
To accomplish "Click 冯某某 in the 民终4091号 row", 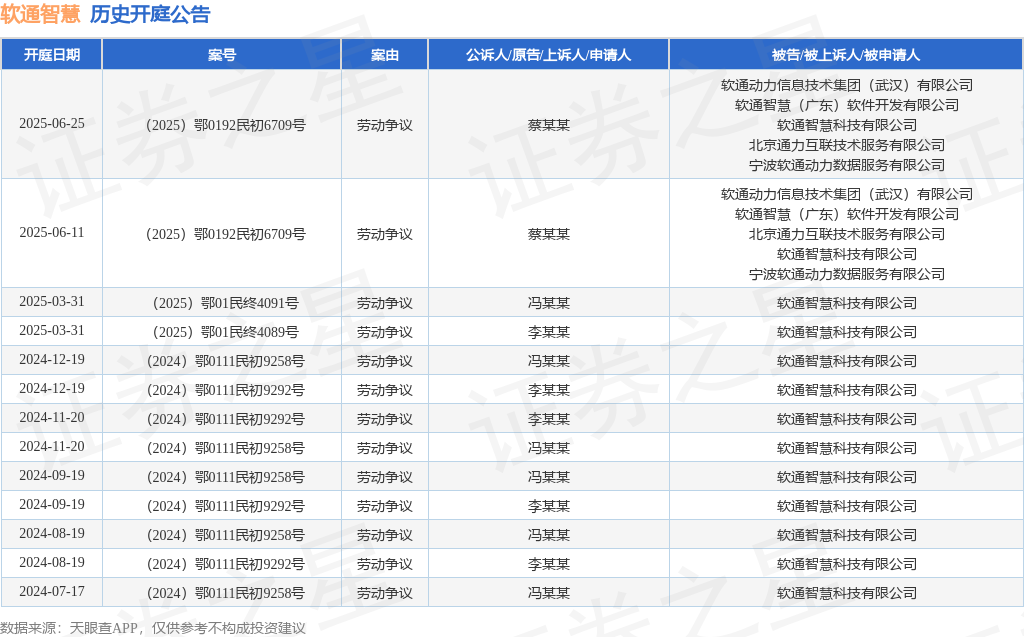I will [x=549, y=303].
